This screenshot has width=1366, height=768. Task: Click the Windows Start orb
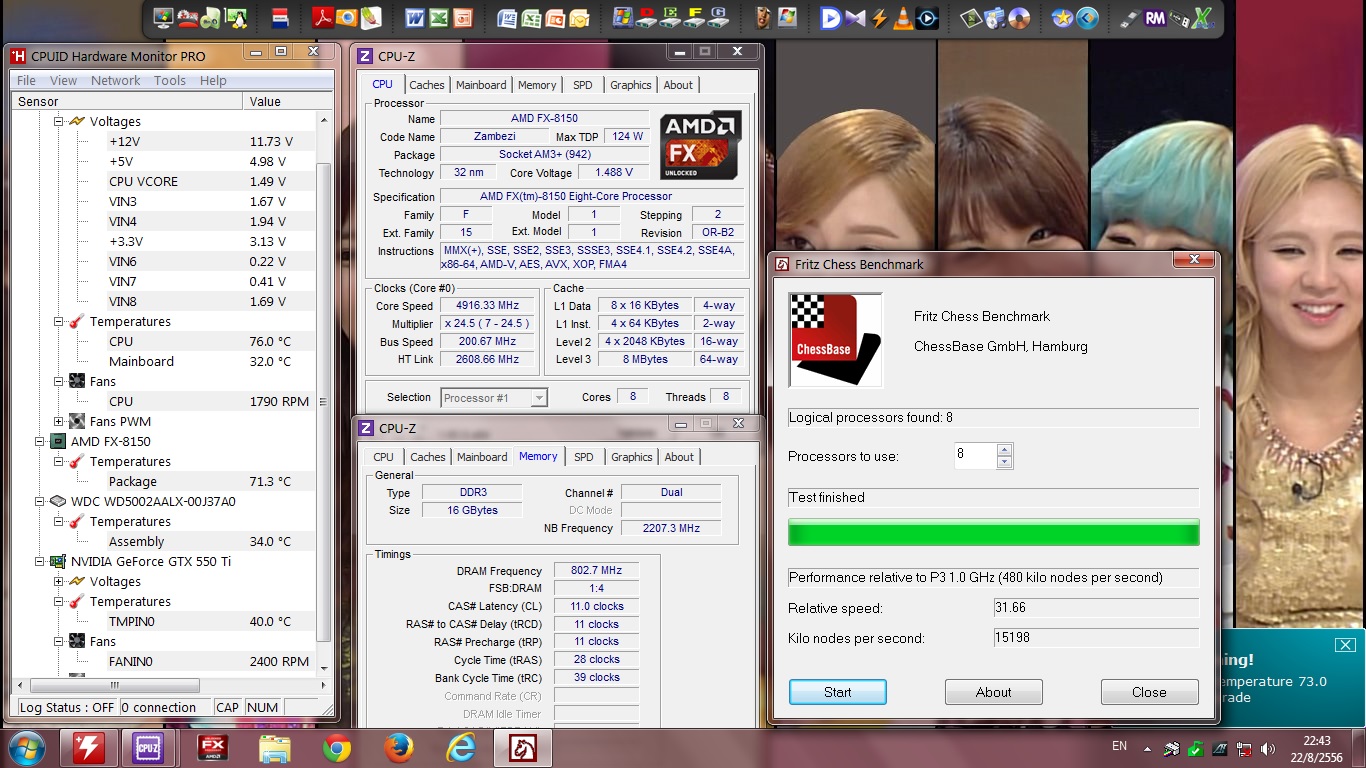25,747
